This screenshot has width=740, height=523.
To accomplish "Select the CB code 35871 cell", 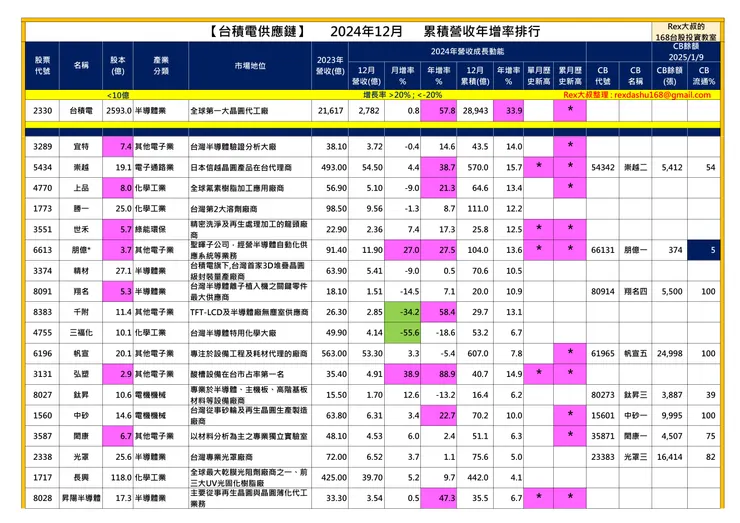I will click(603, 436).
